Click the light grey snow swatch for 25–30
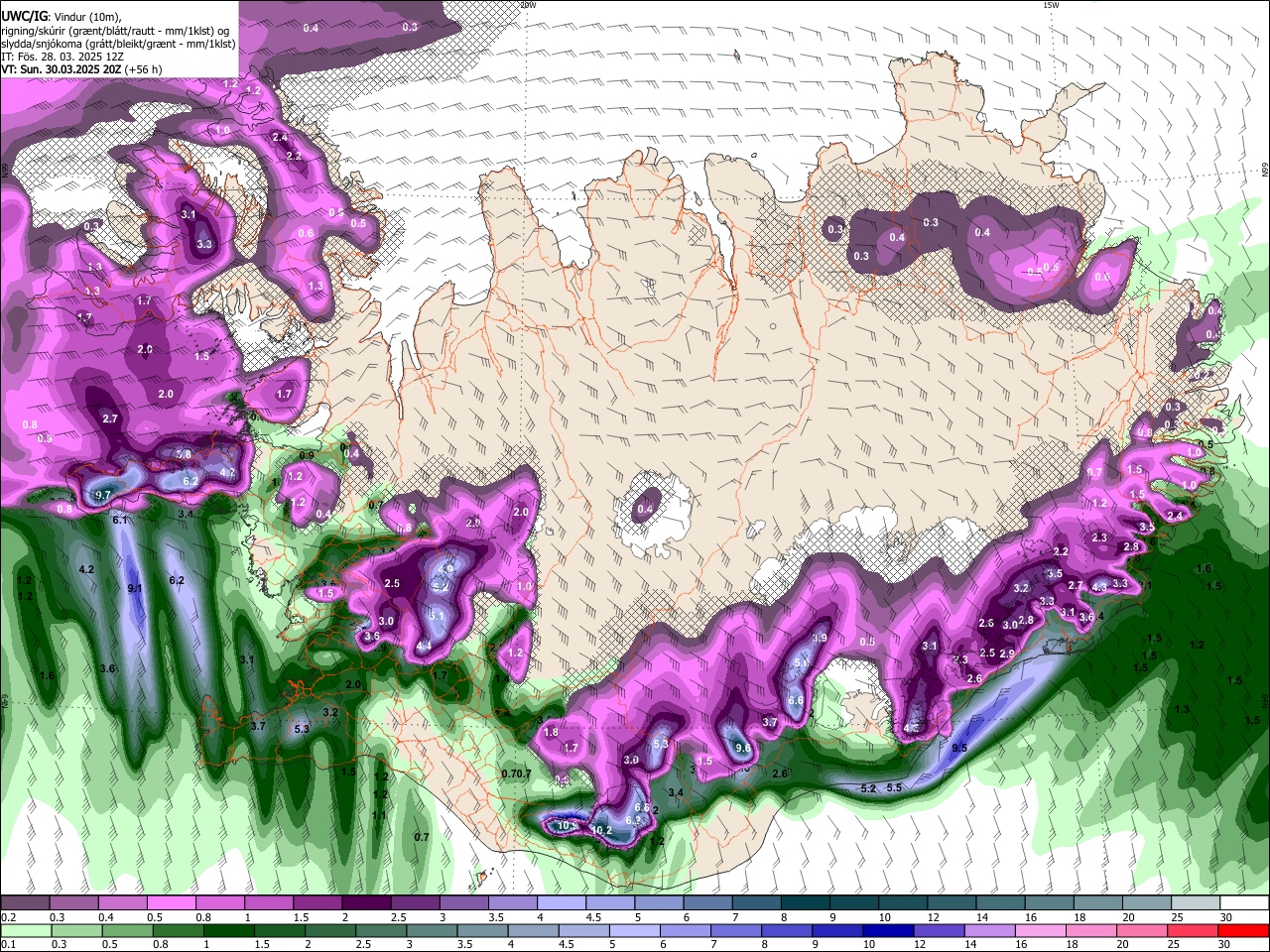Image resolution: width=1270 pixels, height=952 pixels. click(x=1195, y=902)
